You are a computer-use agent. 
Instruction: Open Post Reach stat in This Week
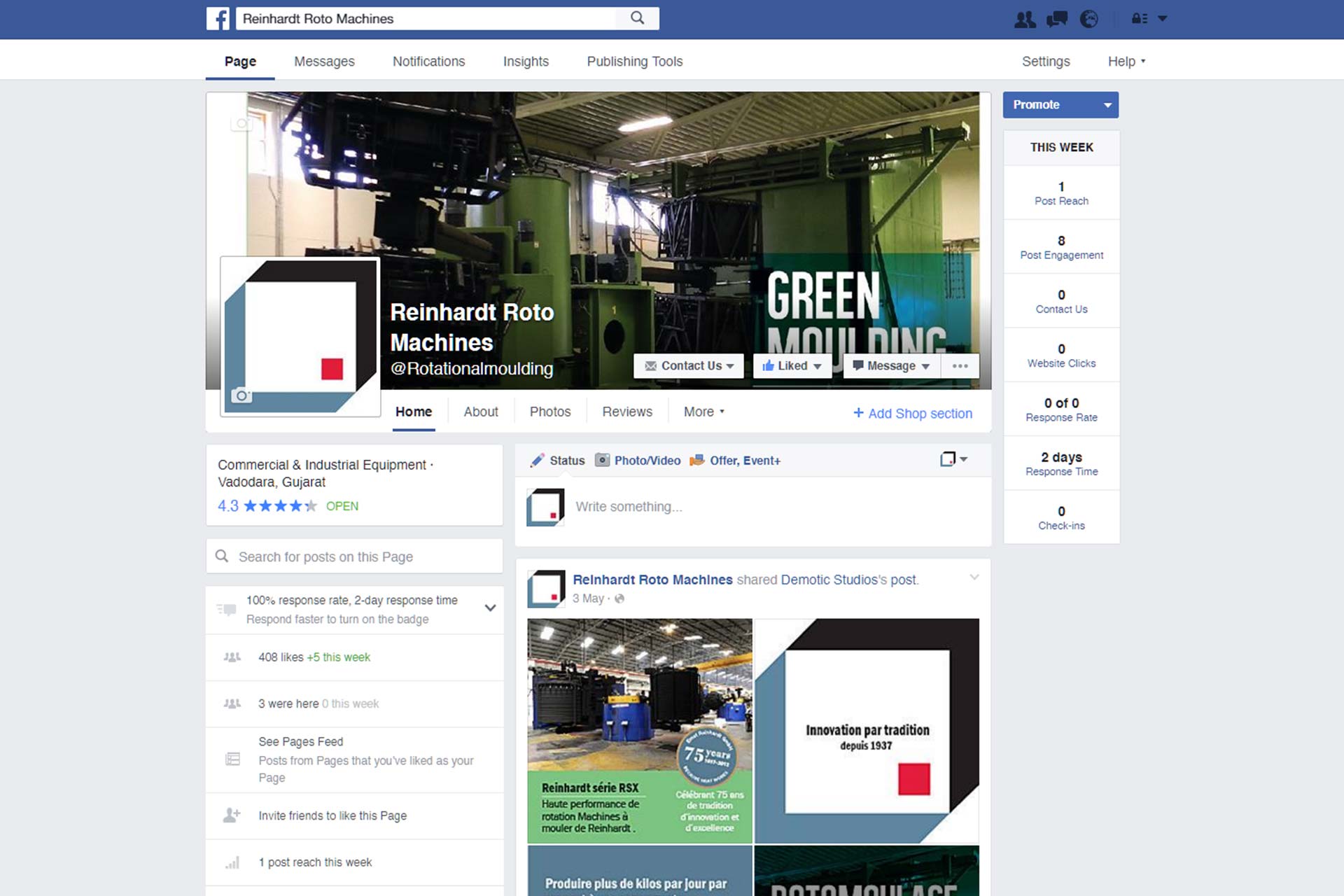click(x=1061, y=193)
